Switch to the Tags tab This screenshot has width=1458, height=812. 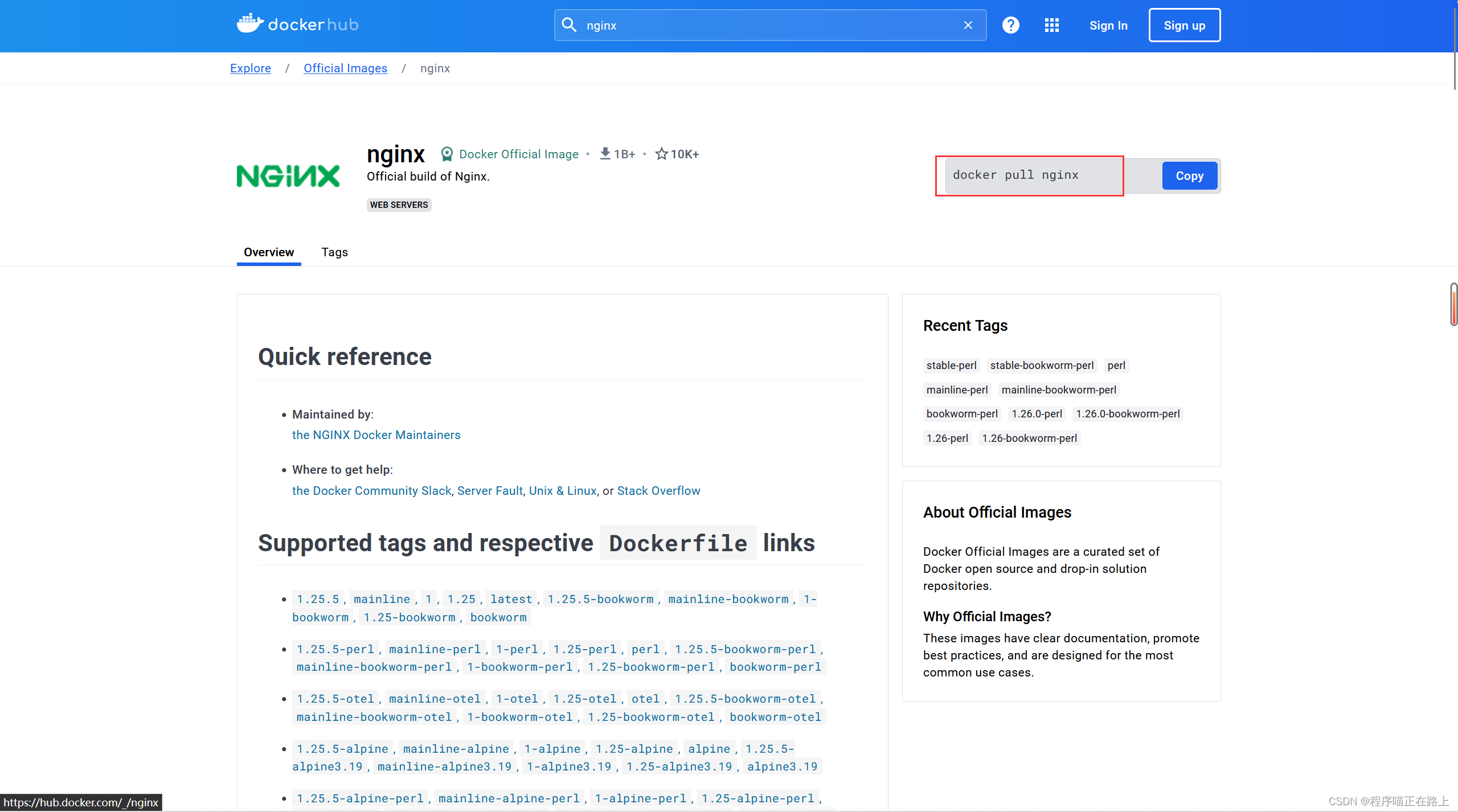[334, 252]
